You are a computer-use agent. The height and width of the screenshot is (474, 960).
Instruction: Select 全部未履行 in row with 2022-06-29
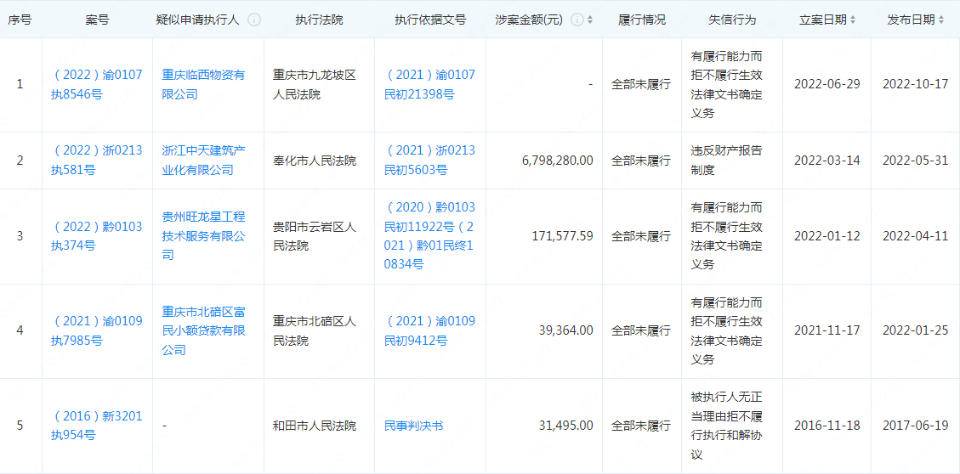[x=641, y=85]
